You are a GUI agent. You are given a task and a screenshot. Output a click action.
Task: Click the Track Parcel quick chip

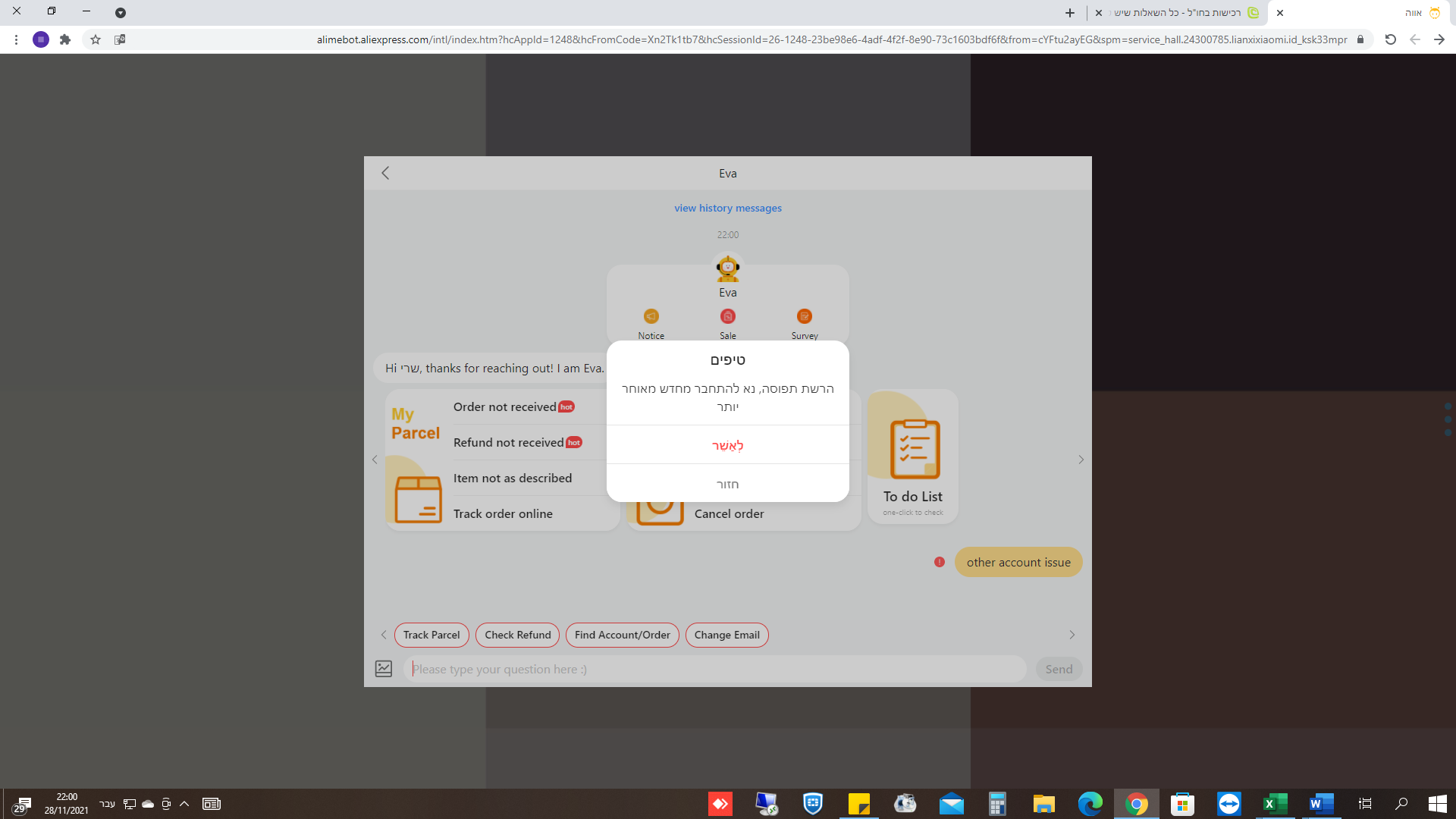(431, 635)
